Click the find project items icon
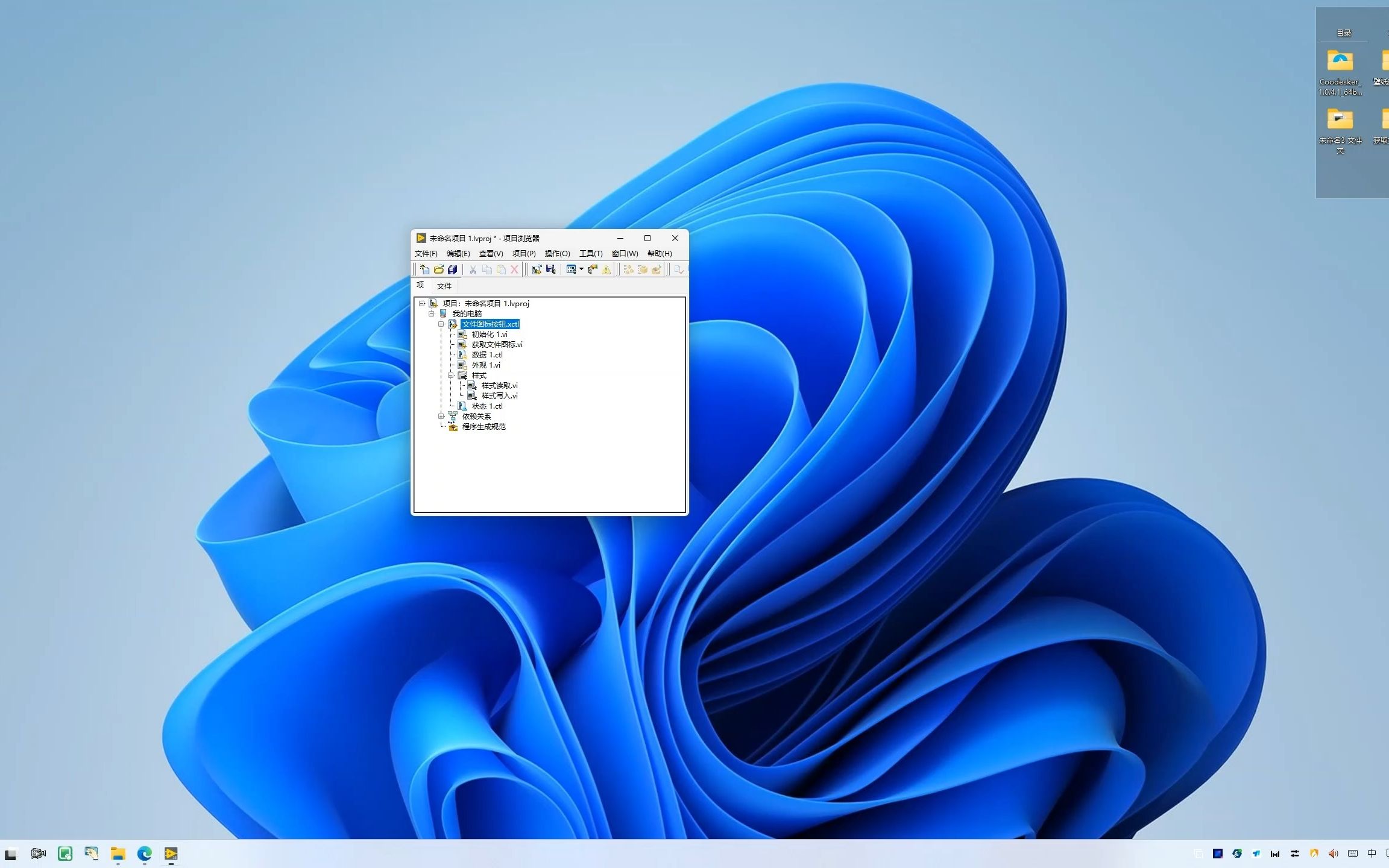 pyautogui.click(x=593, y=269)
